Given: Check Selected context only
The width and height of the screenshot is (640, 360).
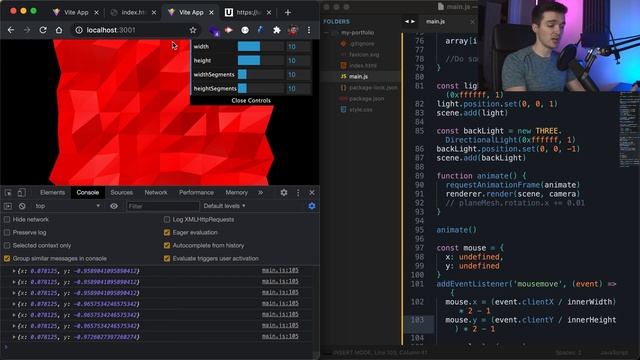Looking at the screenshot, I should click(x=7, y=246).
